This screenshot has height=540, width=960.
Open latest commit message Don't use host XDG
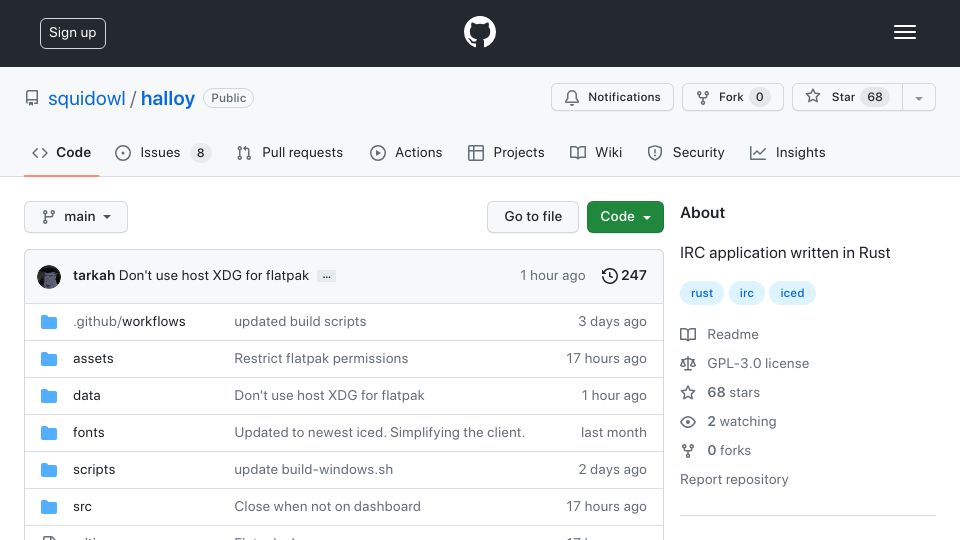point(214,276)
